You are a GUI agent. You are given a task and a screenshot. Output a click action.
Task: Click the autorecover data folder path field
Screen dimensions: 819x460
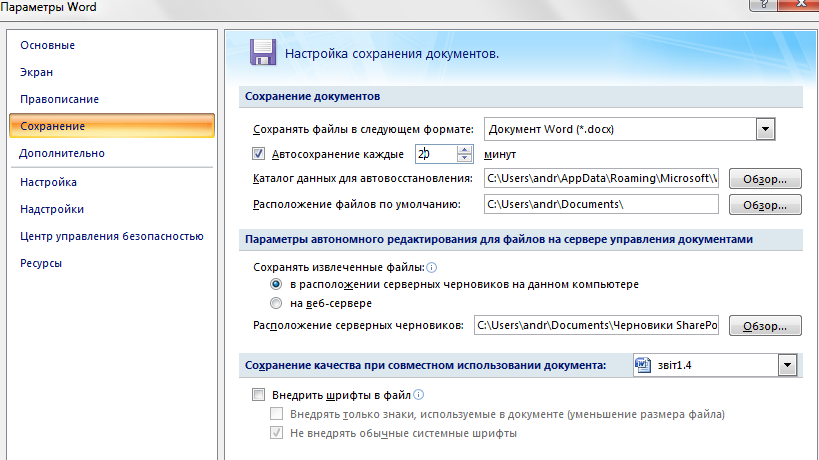click(x=601, y=179)
